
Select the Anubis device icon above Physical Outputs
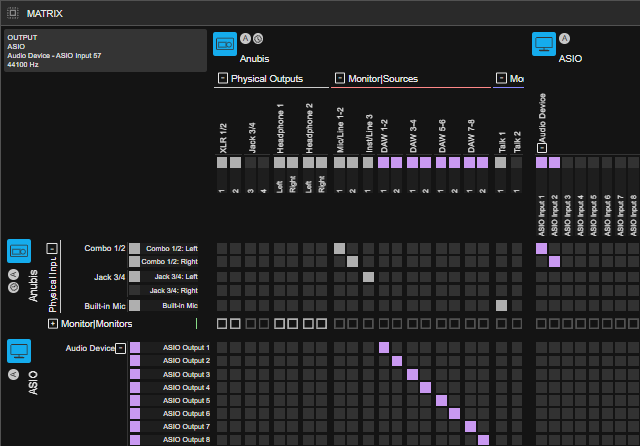pos(225,44)
